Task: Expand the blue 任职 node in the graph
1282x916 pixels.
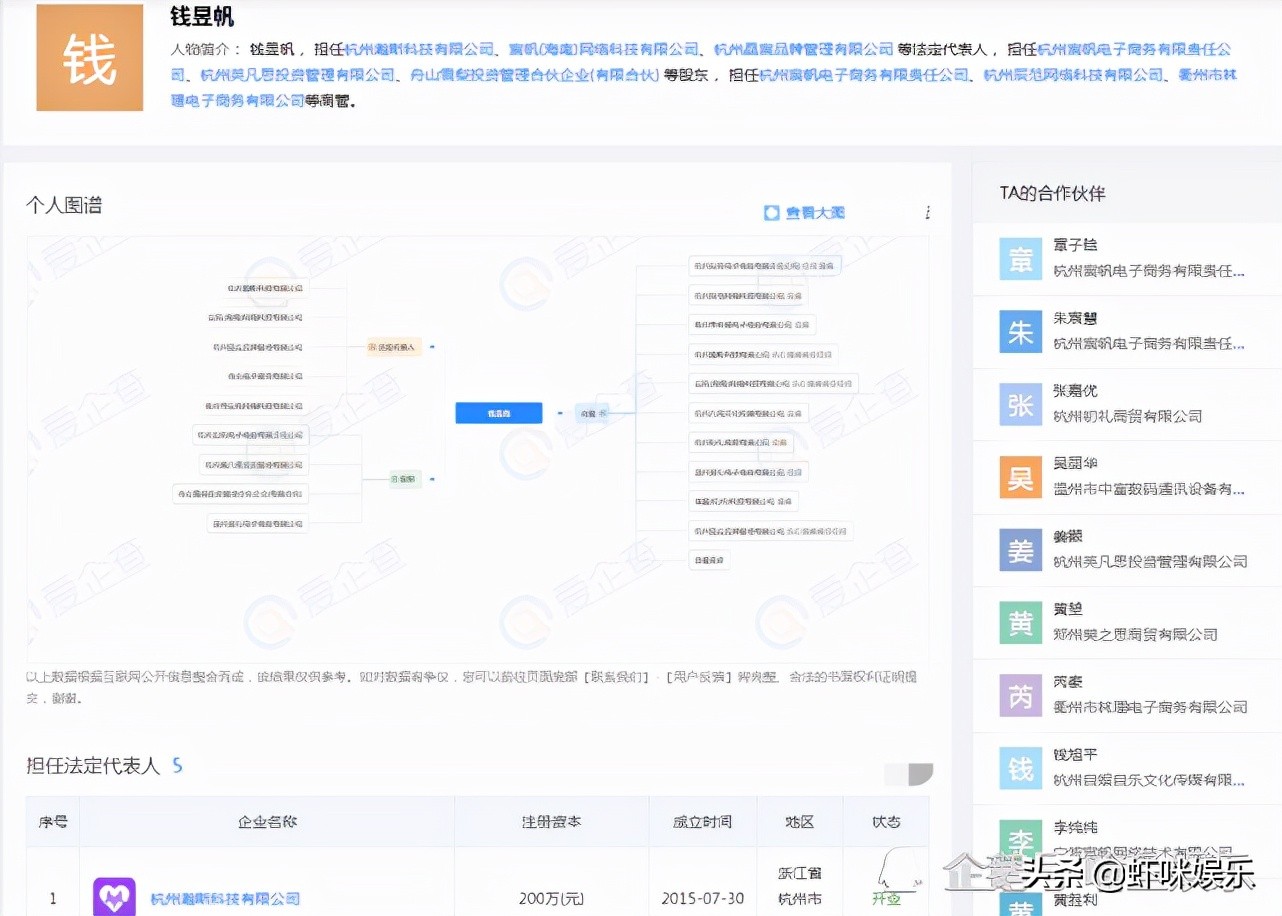Action: [592, 413]
